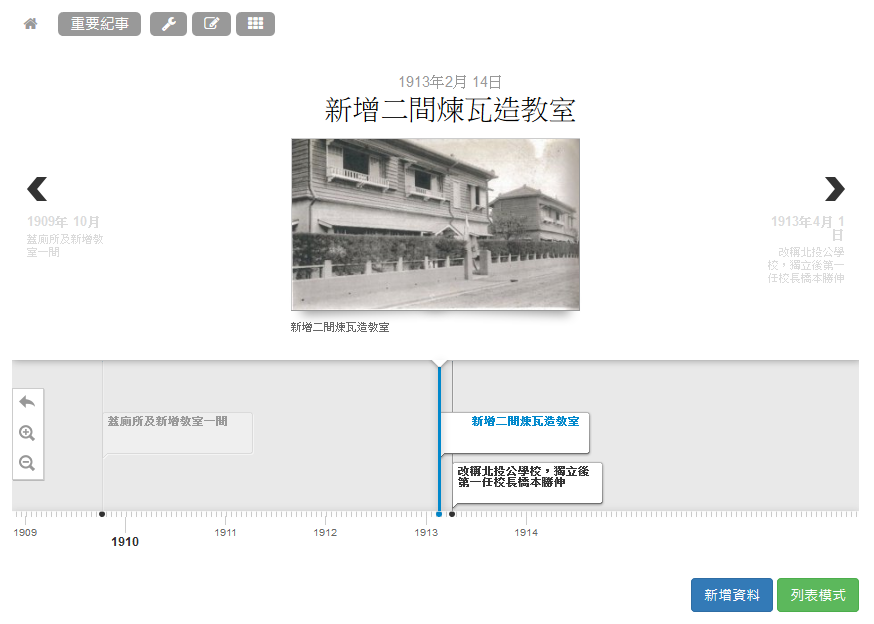
Task: Click the 1910 year on timeline axis
Action: [x=125, y=542]
